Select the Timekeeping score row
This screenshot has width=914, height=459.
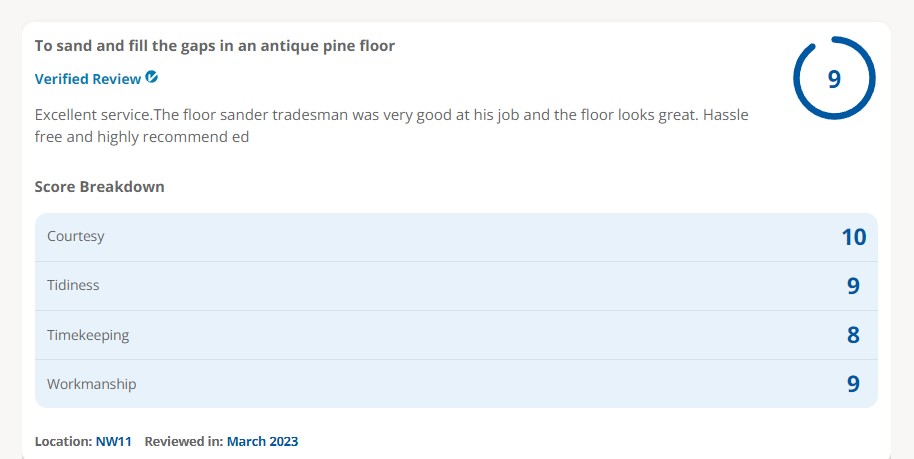(x=456, y=335)
